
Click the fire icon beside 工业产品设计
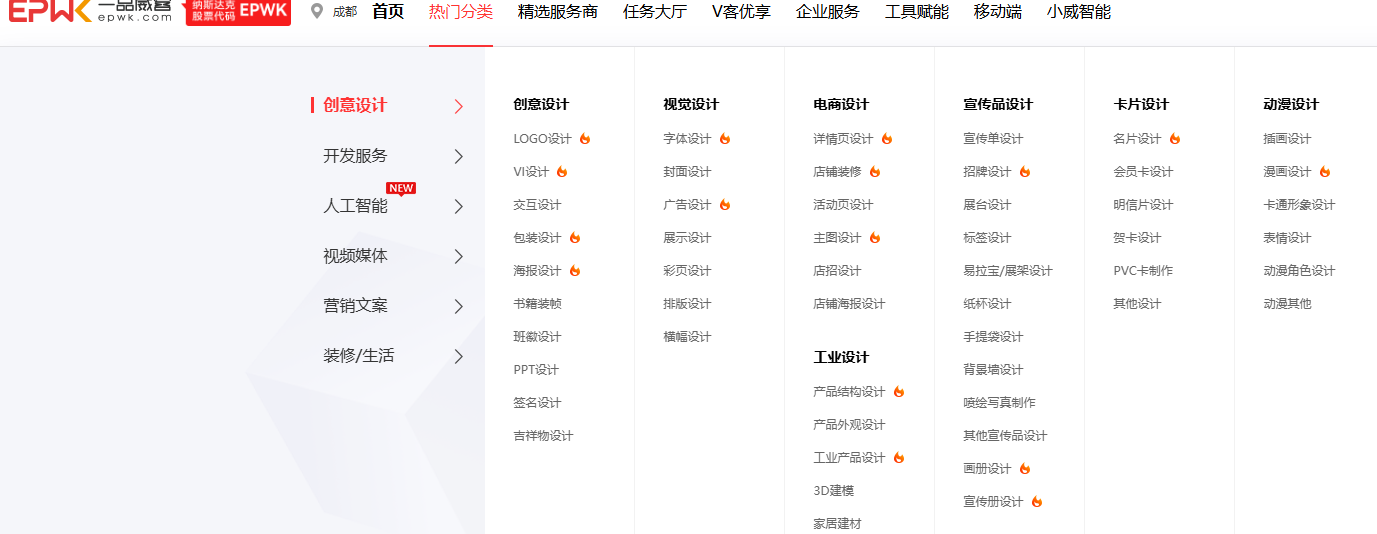(x=898, y=458)
